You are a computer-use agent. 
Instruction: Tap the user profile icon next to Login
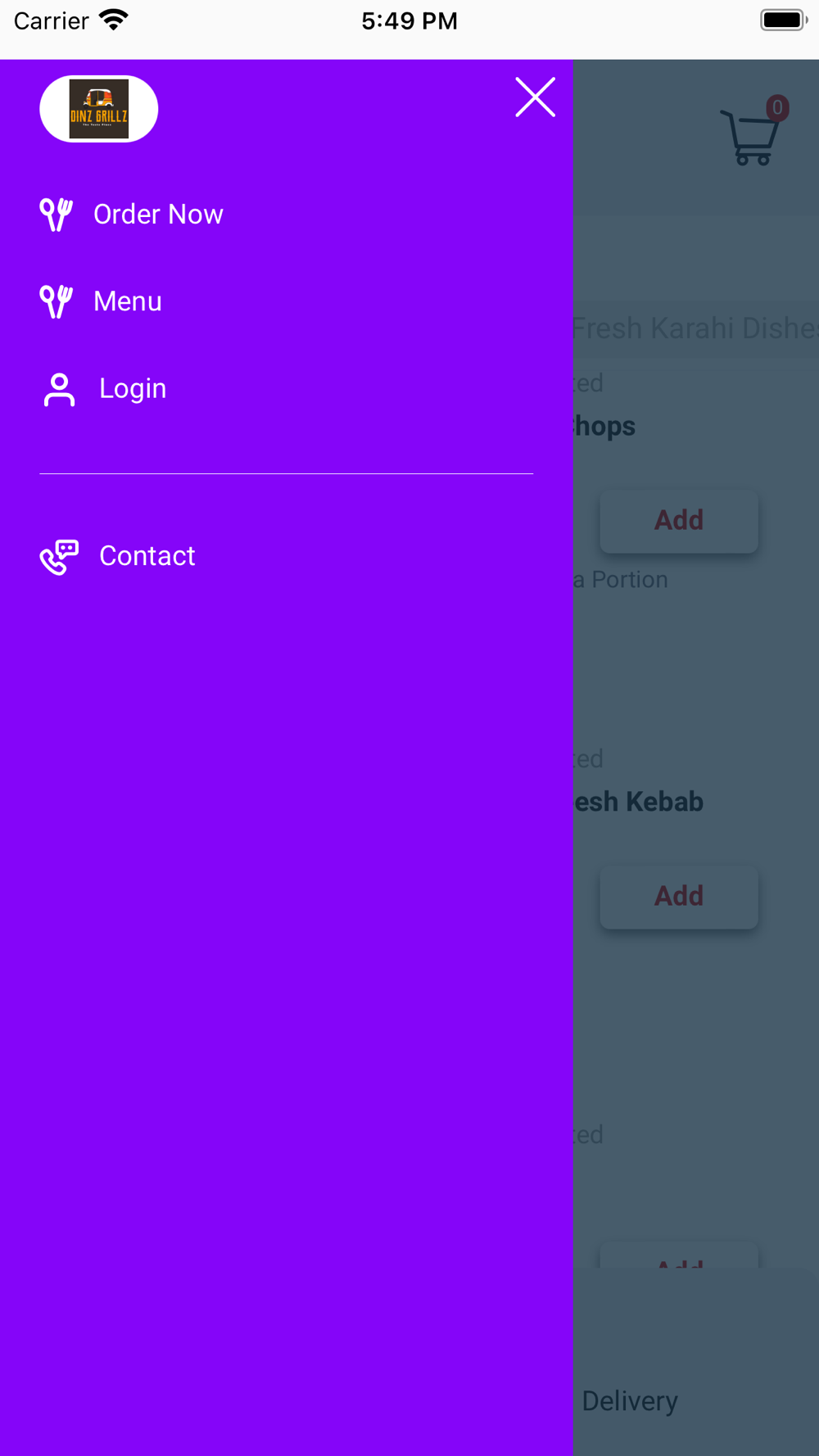[x=59, y=389]
